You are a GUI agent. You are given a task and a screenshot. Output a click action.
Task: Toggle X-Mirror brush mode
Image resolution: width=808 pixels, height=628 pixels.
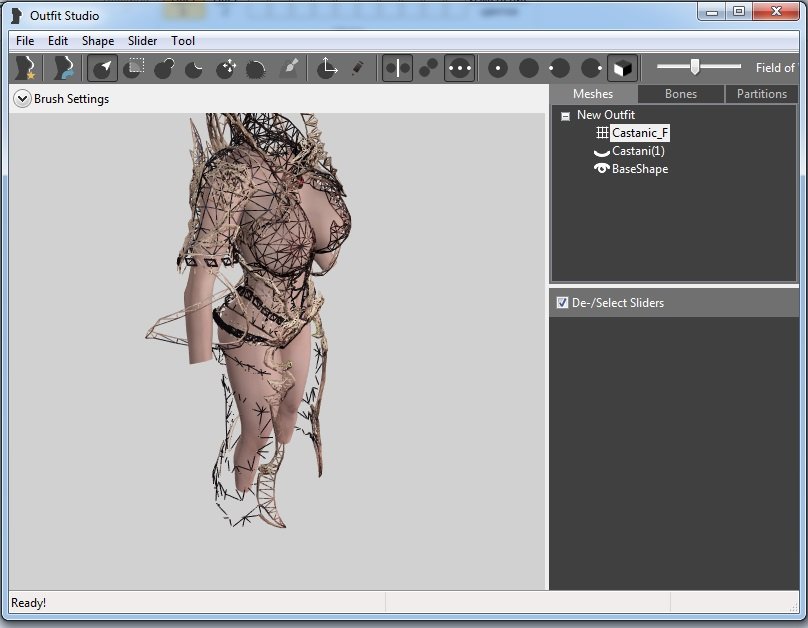coord(397,68)
